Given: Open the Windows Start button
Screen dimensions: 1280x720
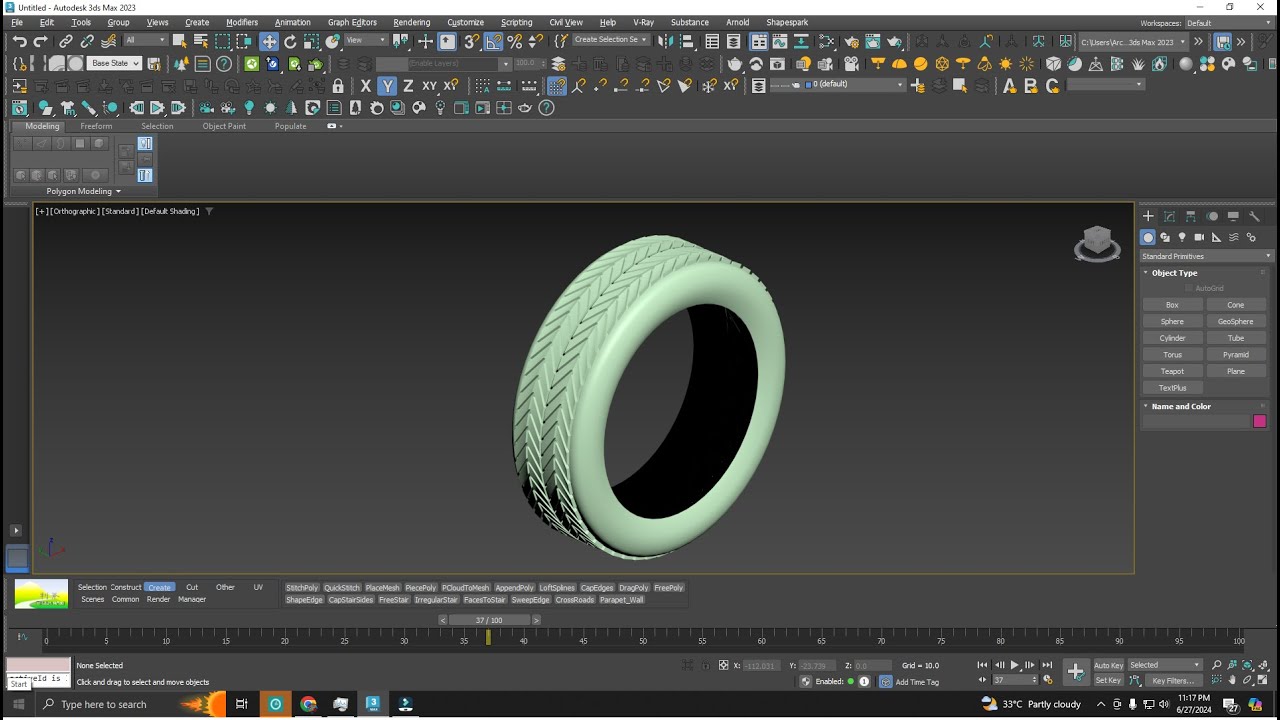Looking at the screenshot, I should [18, 704].
